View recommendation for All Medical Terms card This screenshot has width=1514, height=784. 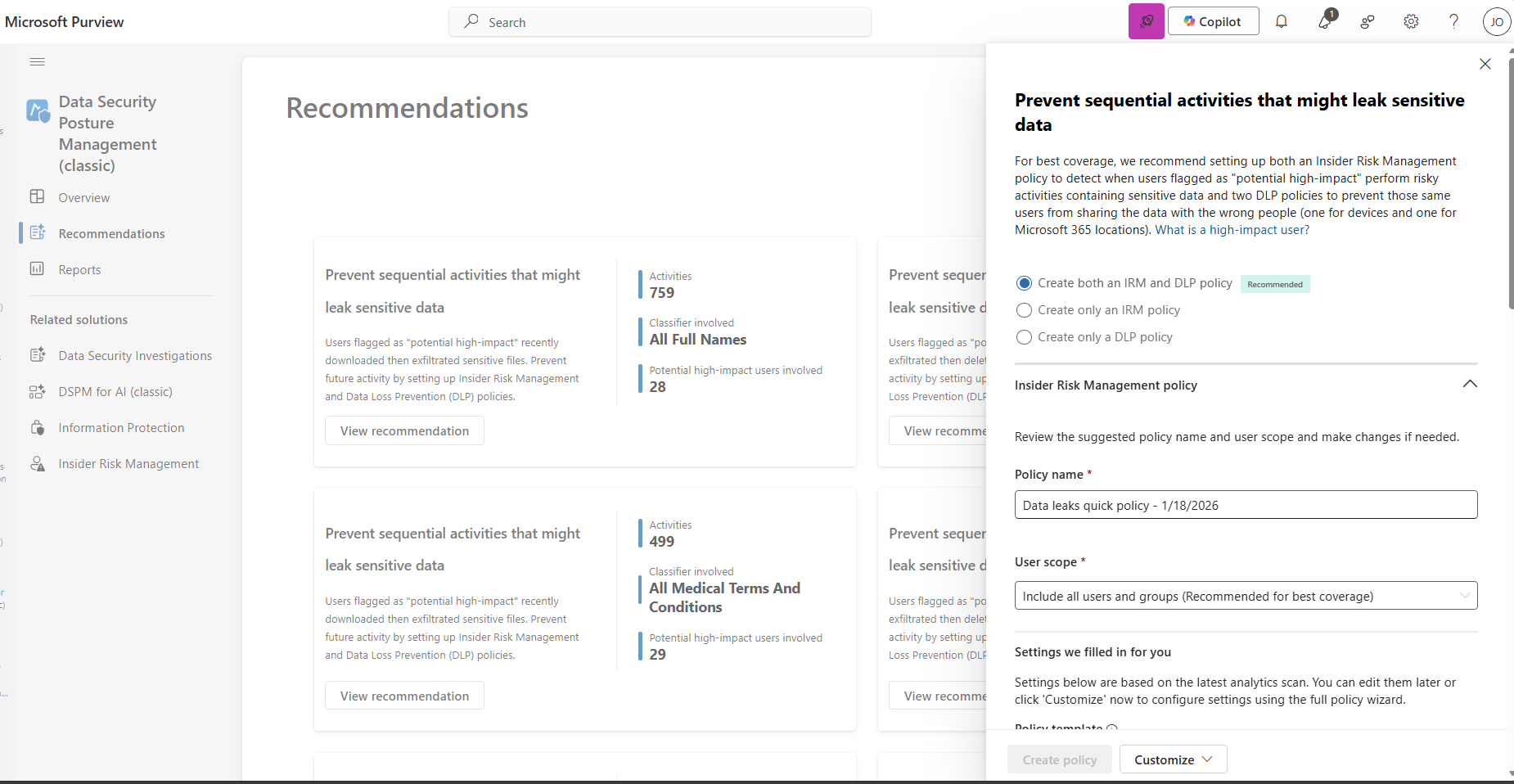404,696
